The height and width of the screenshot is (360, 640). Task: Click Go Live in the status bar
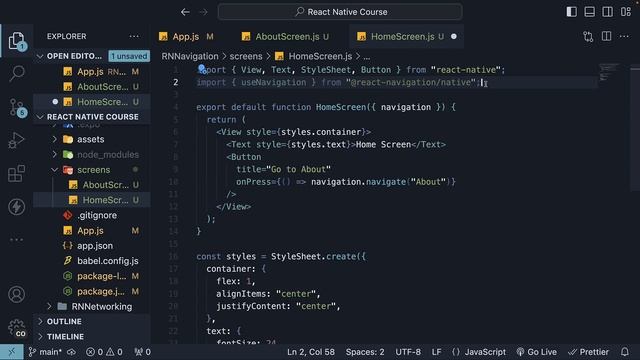click(536, 352)
